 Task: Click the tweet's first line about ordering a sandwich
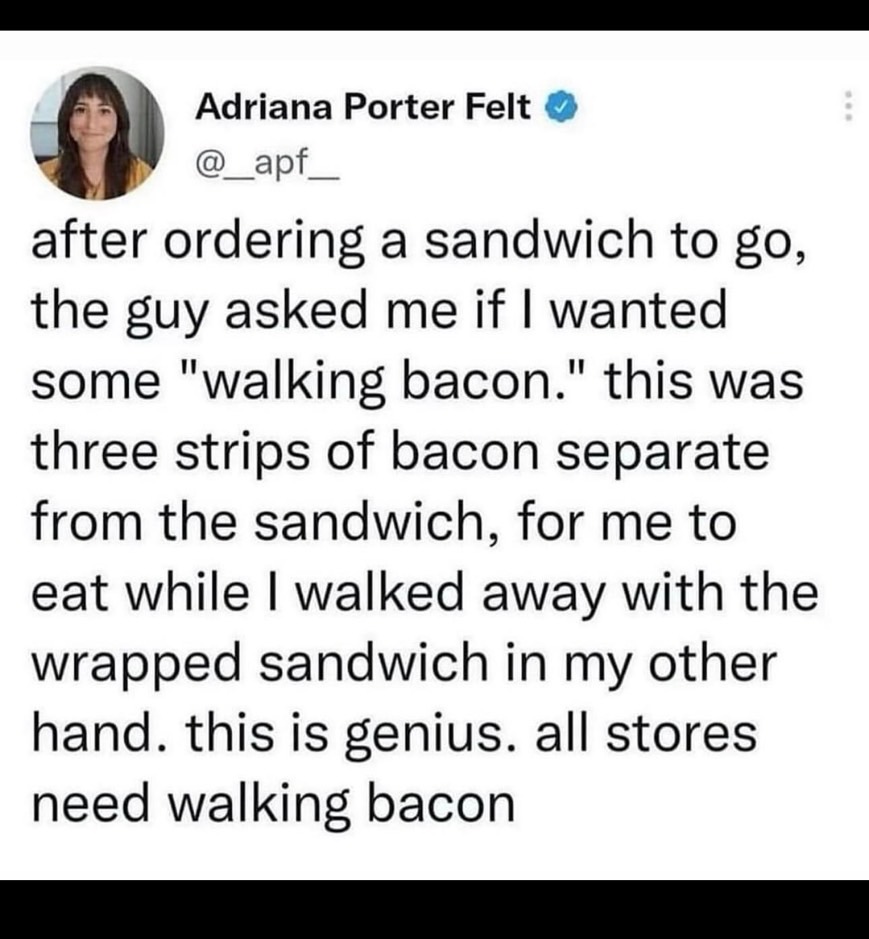[x=420, y=243]
